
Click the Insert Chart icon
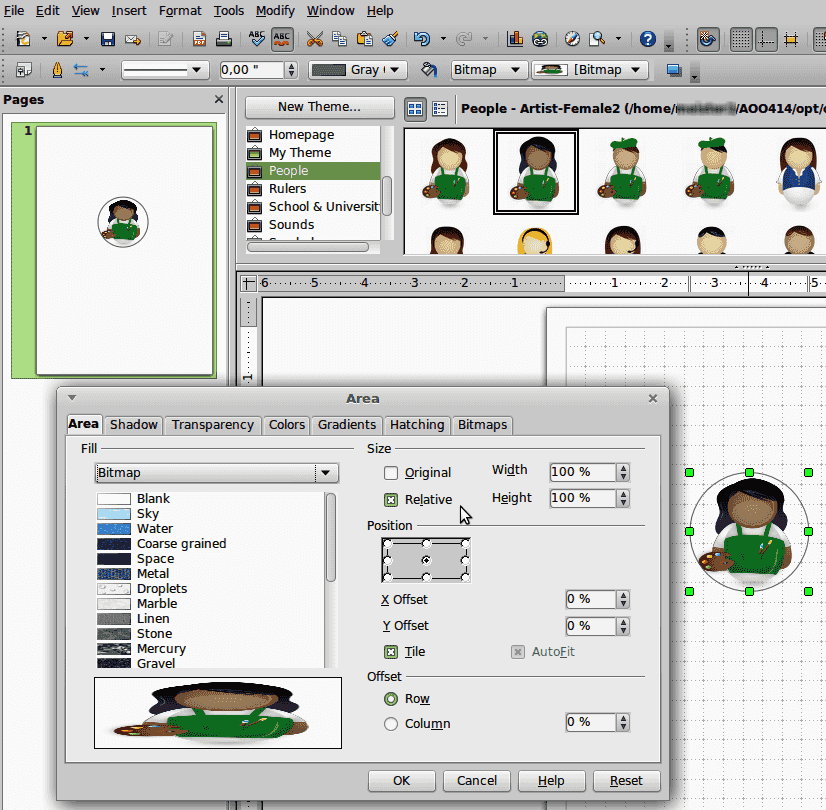[x=513, y=40]
